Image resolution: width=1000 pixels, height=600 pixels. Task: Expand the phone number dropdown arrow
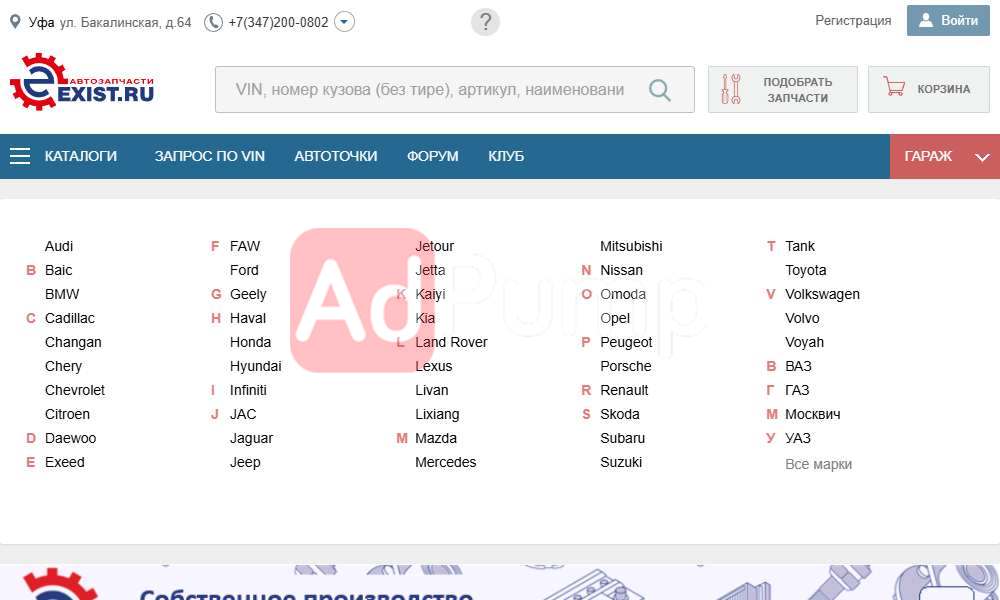point(344,22)
